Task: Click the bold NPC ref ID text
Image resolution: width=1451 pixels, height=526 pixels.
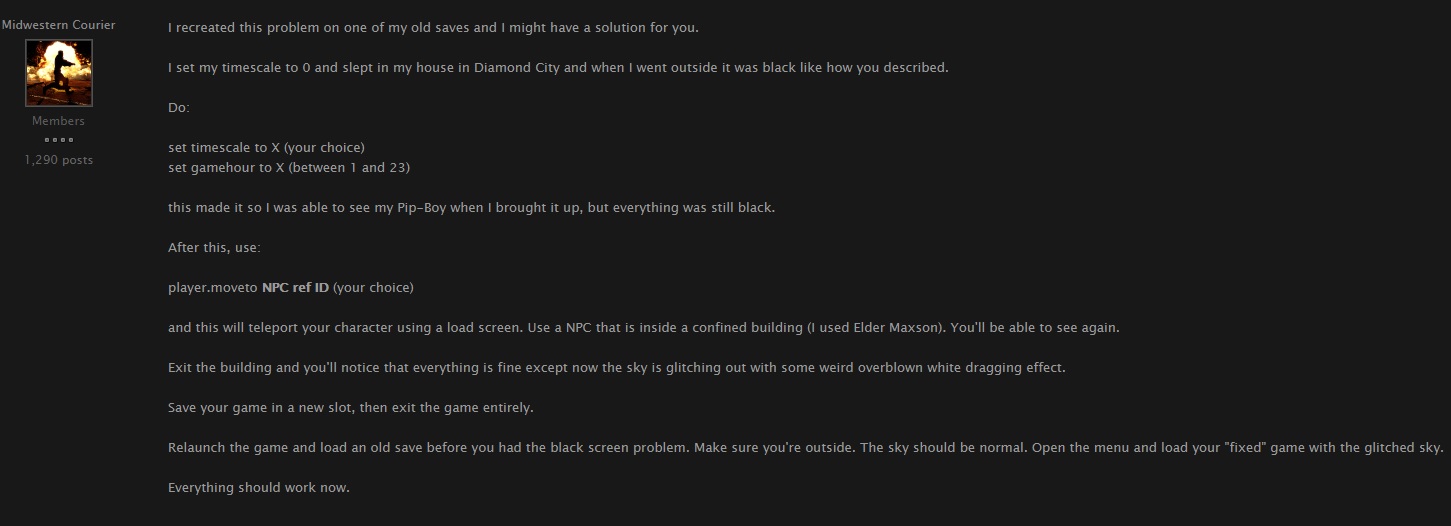Action: 295,288
